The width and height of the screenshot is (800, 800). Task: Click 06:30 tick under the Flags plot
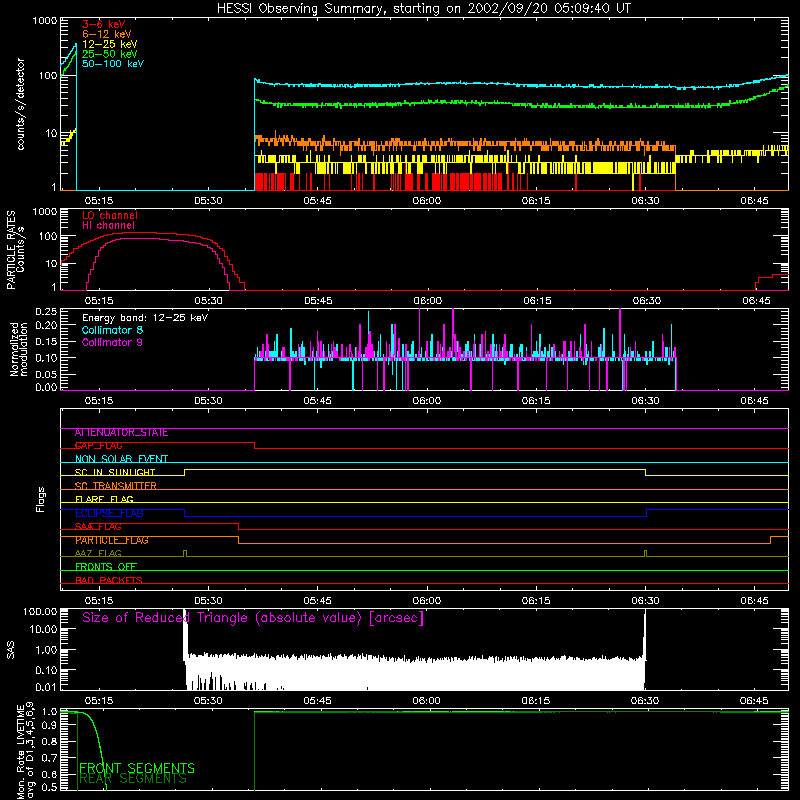click(645, 601)
